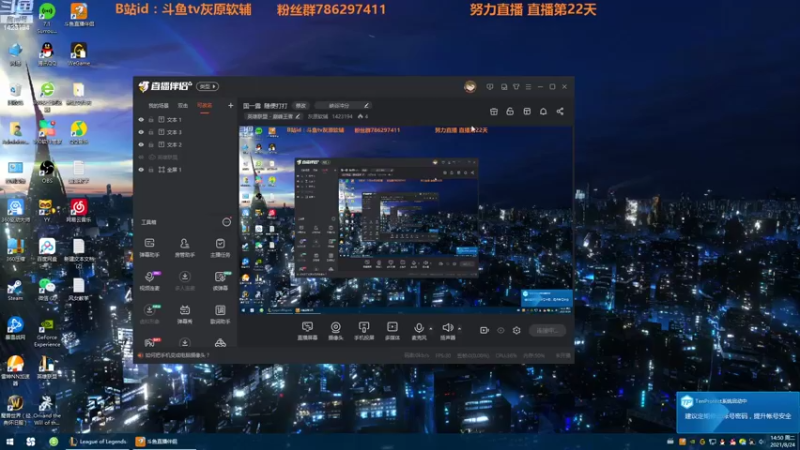Add a 多媒体 multimedia source

392,331
